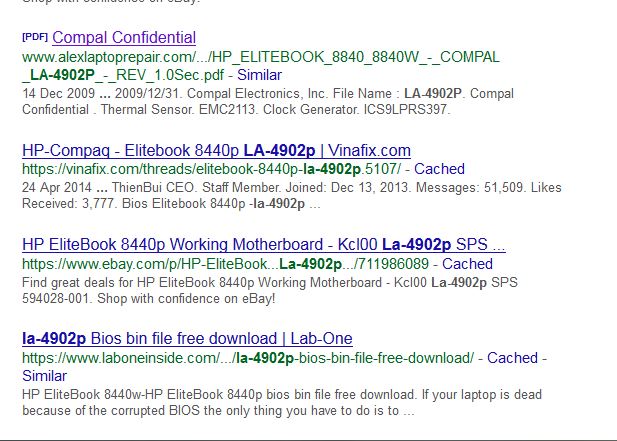
Task: Click the vinafix.com threads green URL
Action: pos(212,169)
